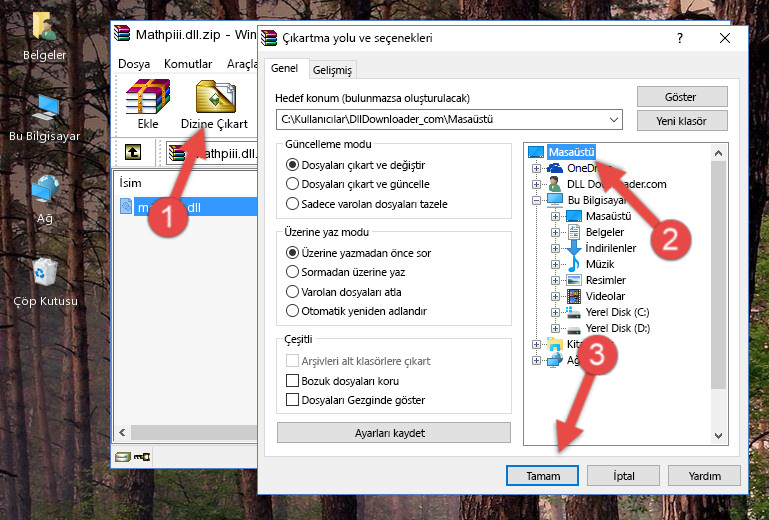
Task: Select 'Sadece varolan dosyaları tazele' option
Action: pos(367,204)
